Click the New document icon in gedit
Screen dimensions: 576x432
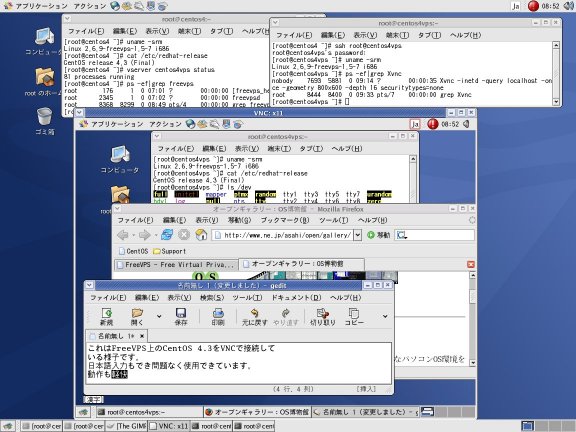click(x=107, y=316)
